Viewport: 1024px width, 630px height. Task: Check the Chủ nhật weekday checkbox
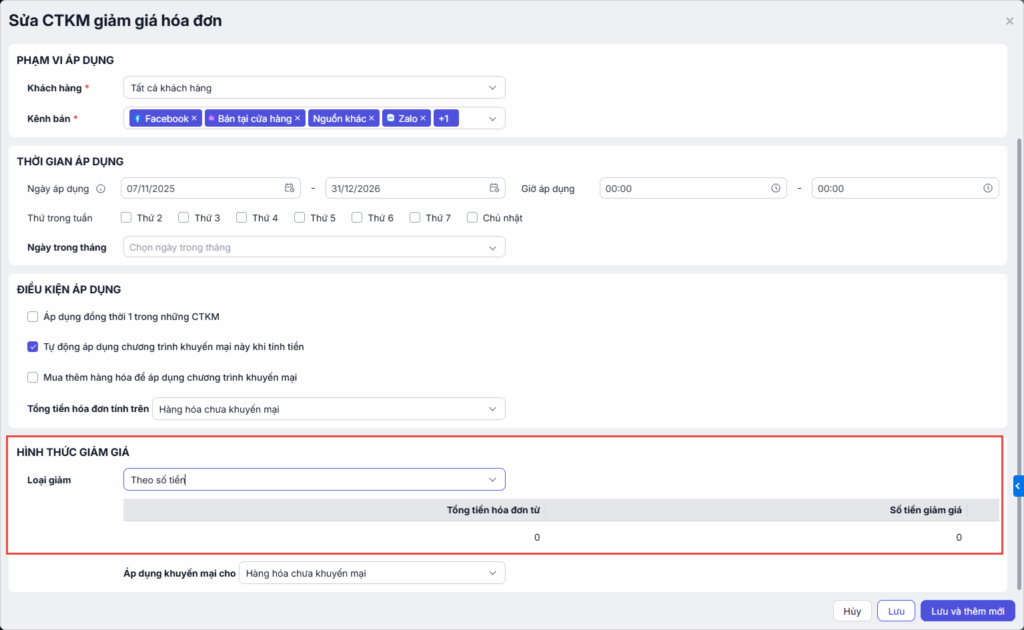tap(472, 218)
